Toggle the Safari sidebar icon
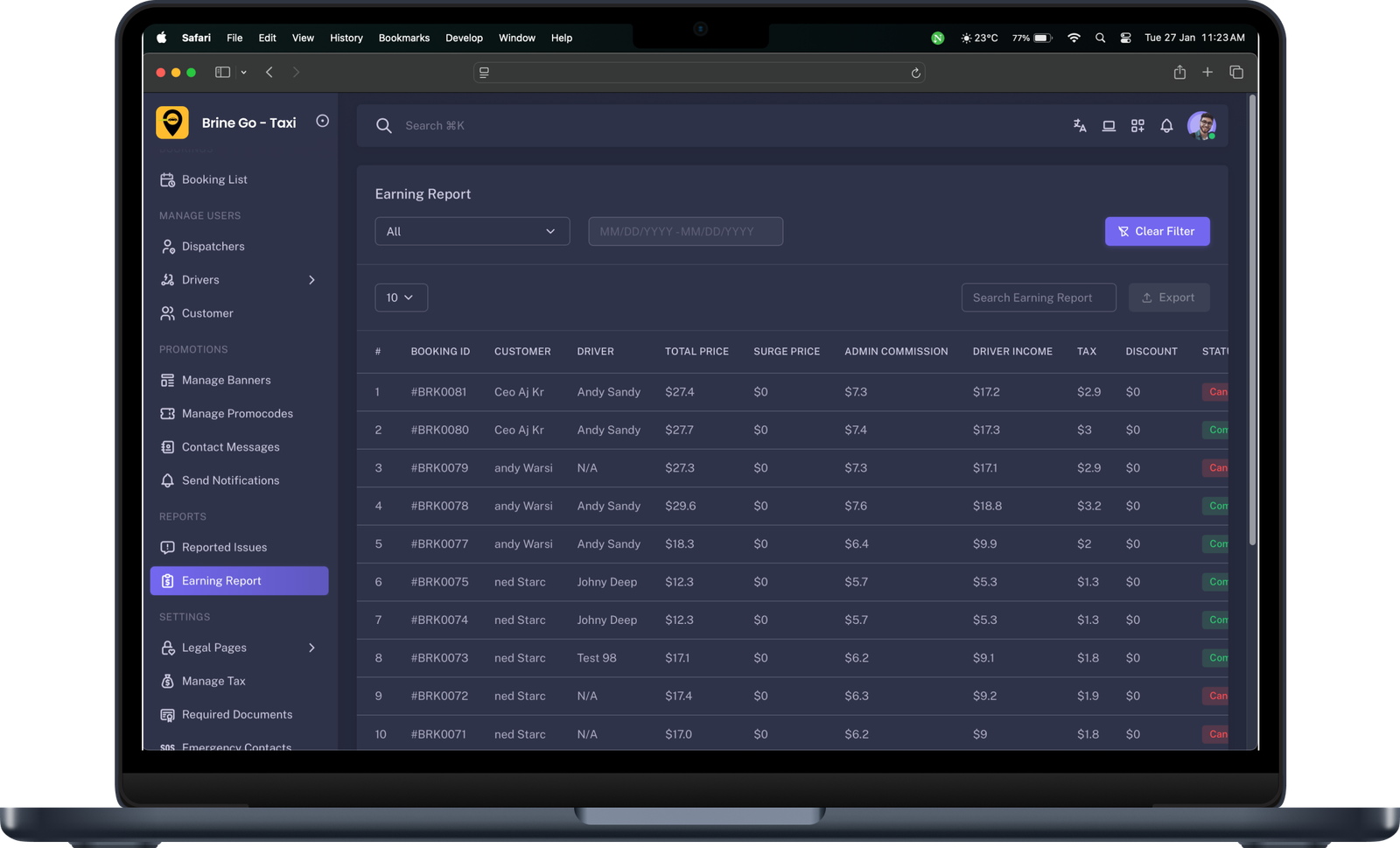The width and height of the screenshot is (1400, 848). click(x=223, y=72)
